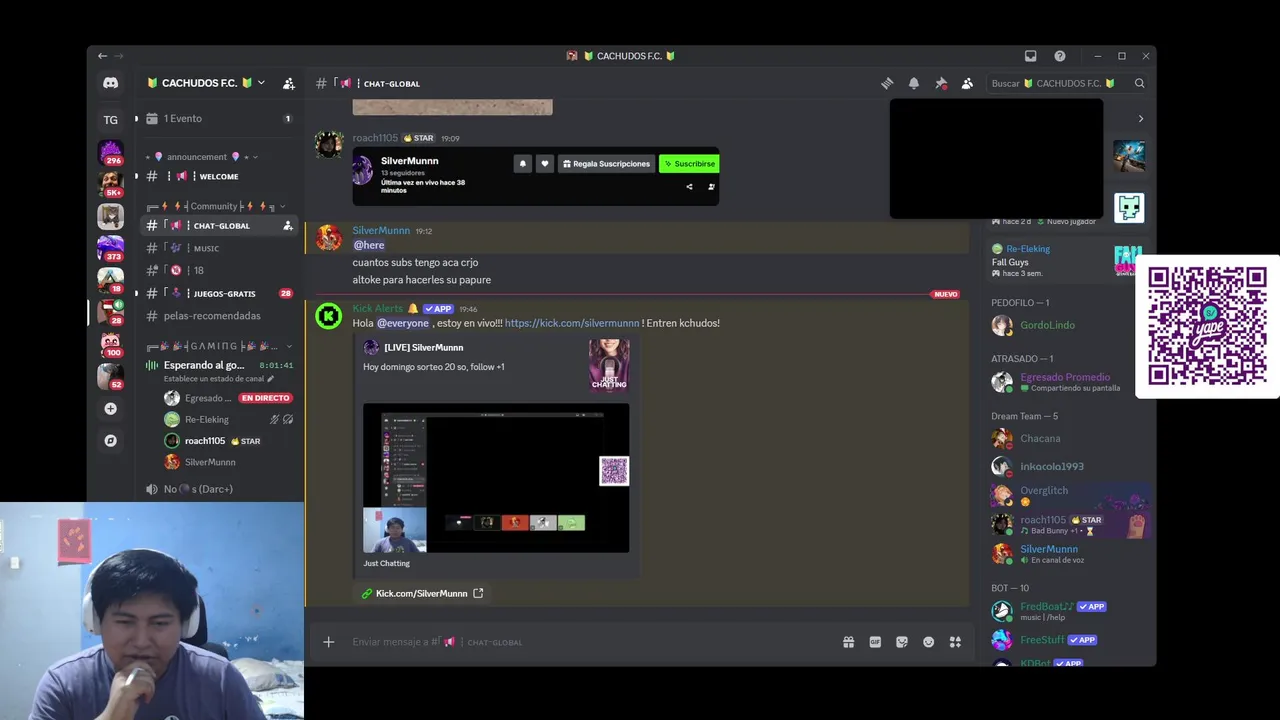This screenshot has width=1280, height=720.
Task: Open inbox icon in title bar
Action: tap(1030, 56)
